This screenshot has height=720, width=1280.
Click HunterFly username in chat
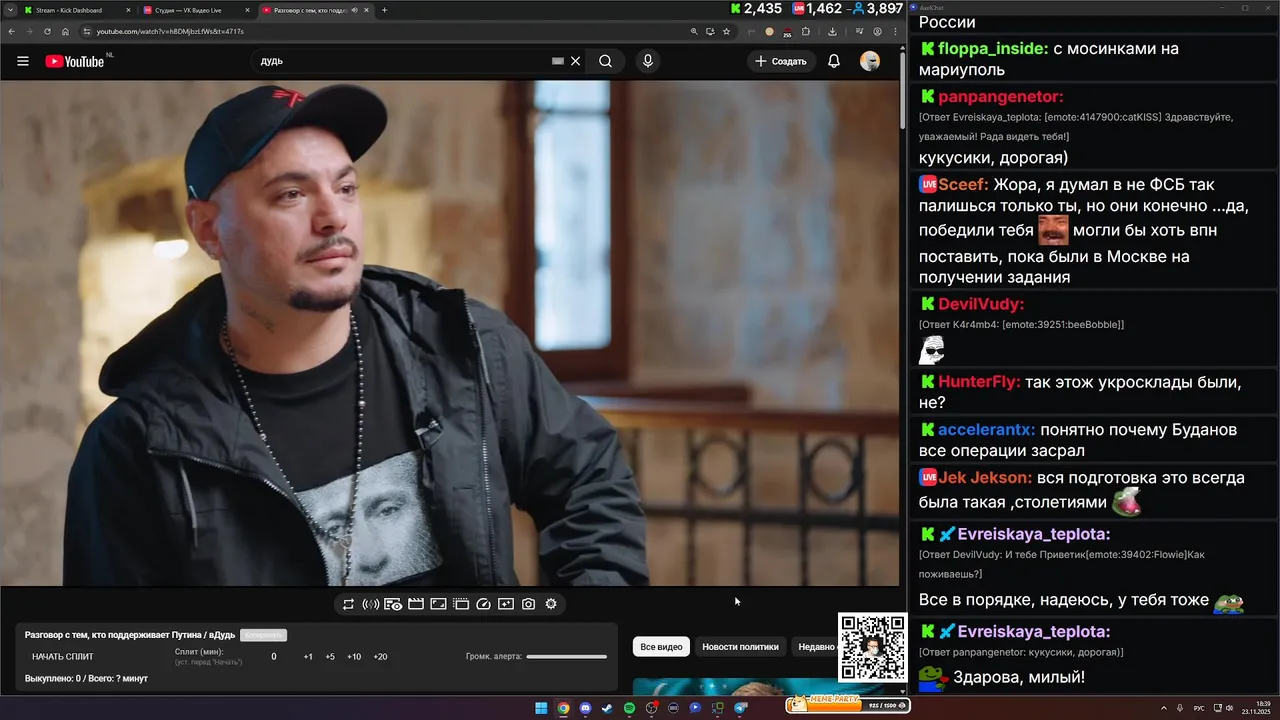click(979, 382)
